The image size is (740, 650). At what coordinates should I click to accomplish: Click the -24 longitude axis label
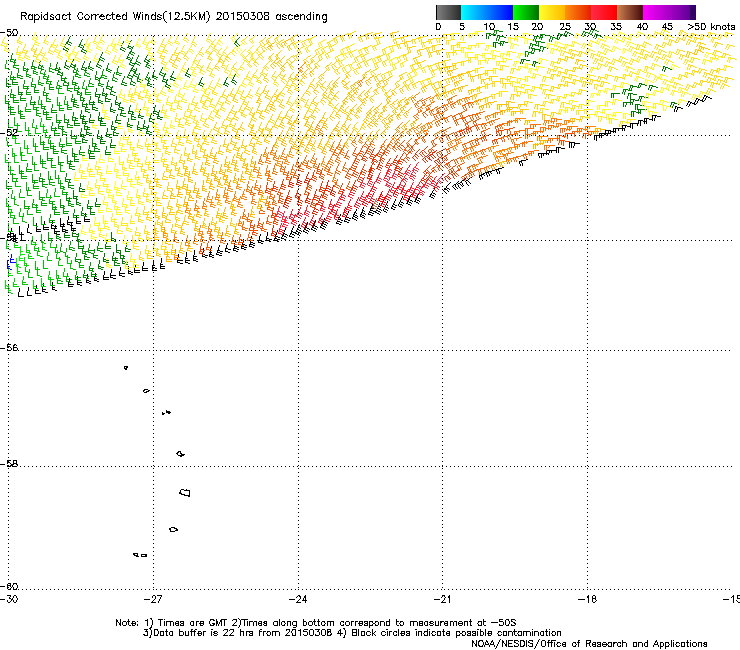tap(298, 599)
